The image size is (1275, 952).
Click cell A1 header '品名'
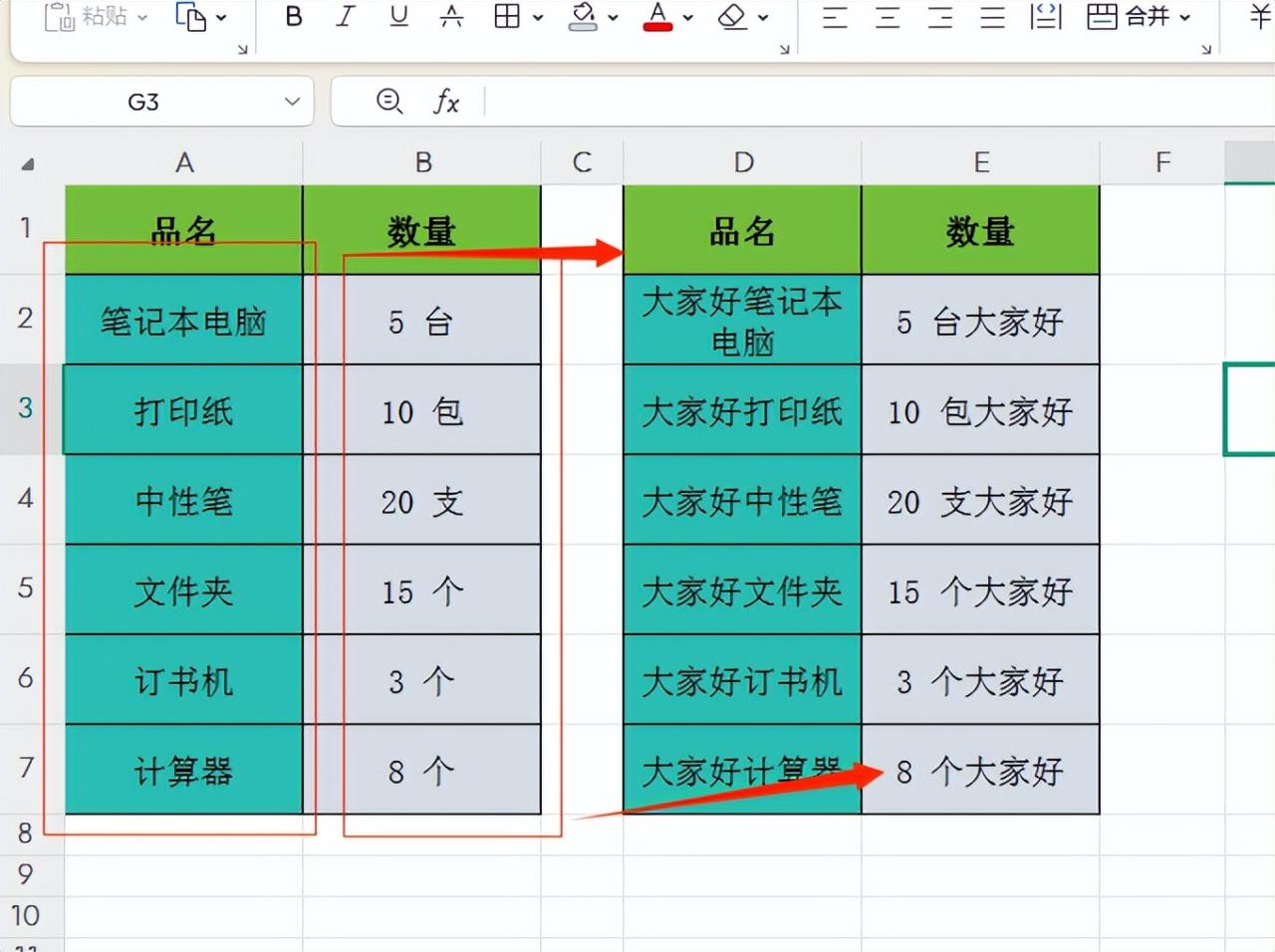coord(184,230)
